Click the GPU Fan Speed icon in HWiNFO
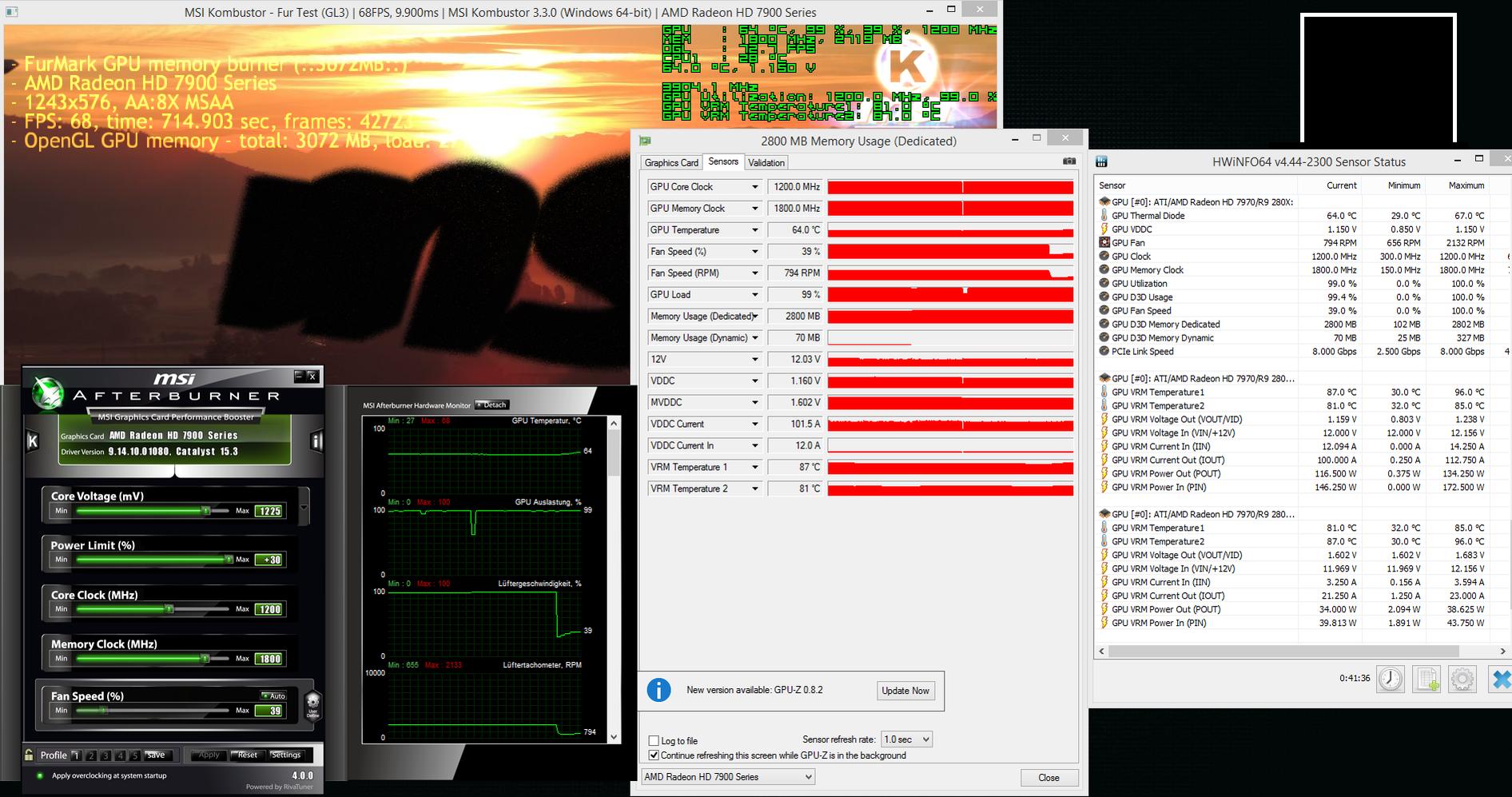 coord(1104,310)
